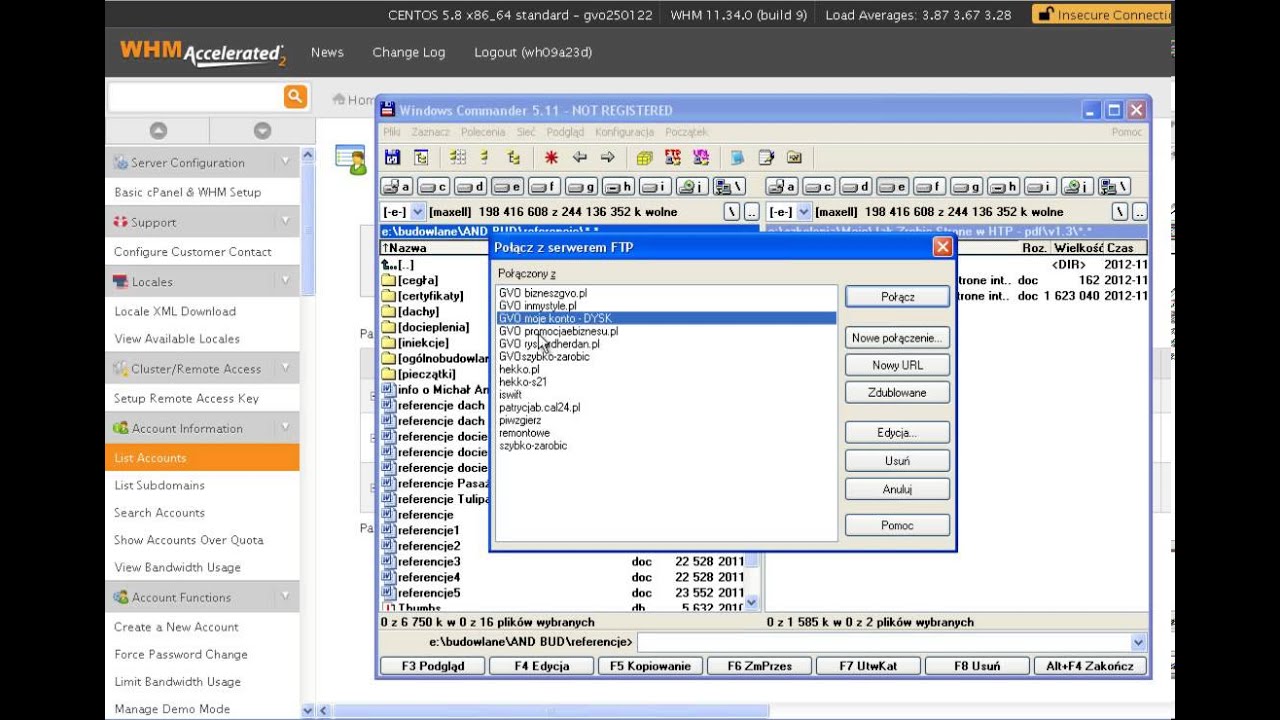Select drive h in left panel
Image resolution: width=1280 pixels, height=720 pixels.
618,187
